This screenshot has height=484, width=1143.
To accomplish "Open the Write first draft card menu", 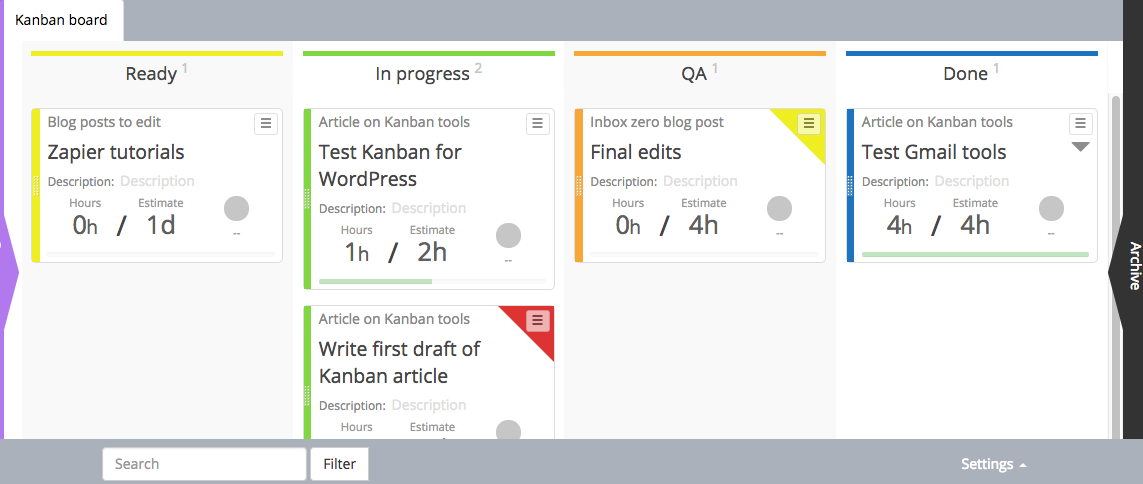I will click(537, 320).
